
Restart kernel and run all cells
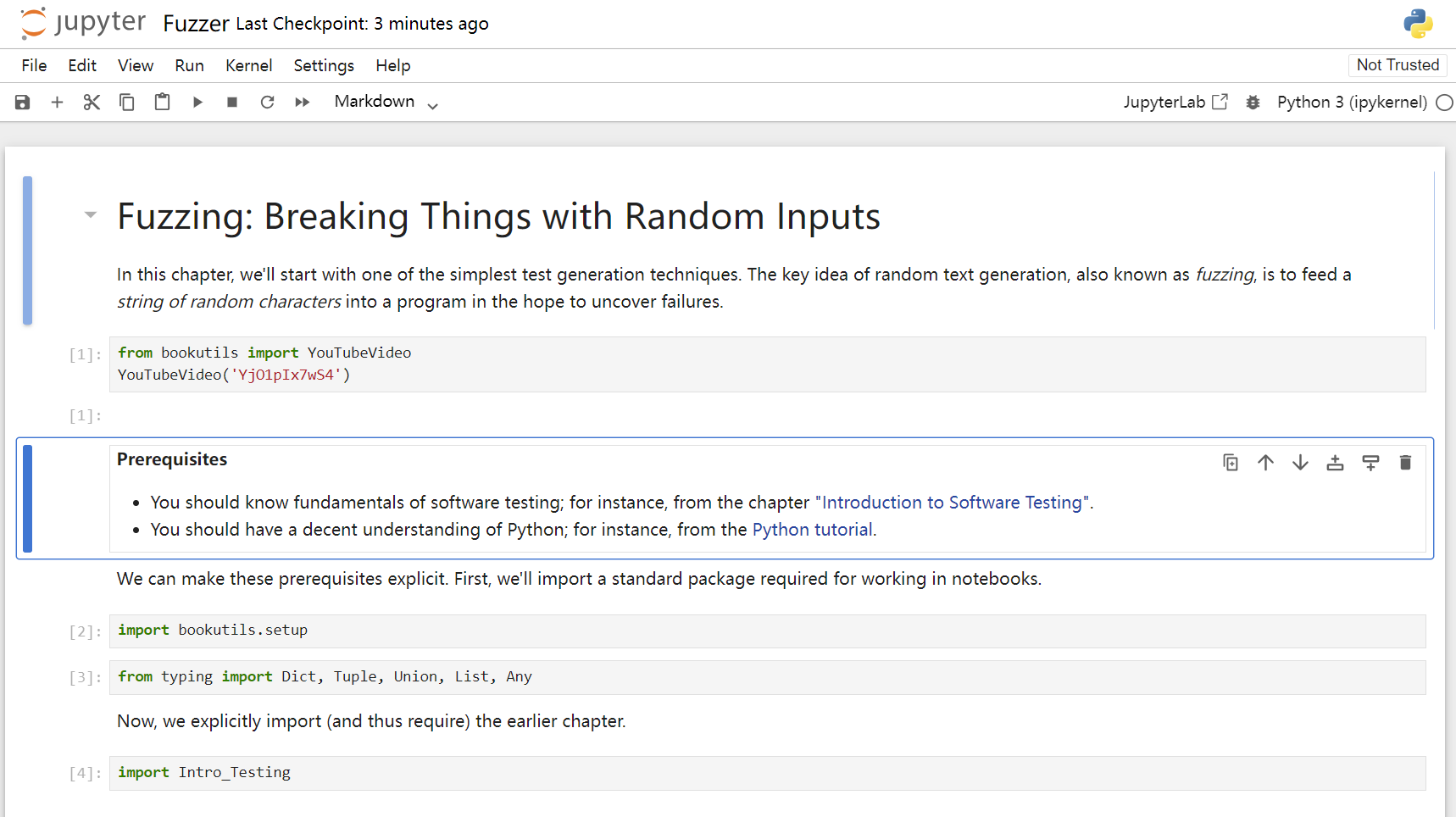tap(303, 103)
